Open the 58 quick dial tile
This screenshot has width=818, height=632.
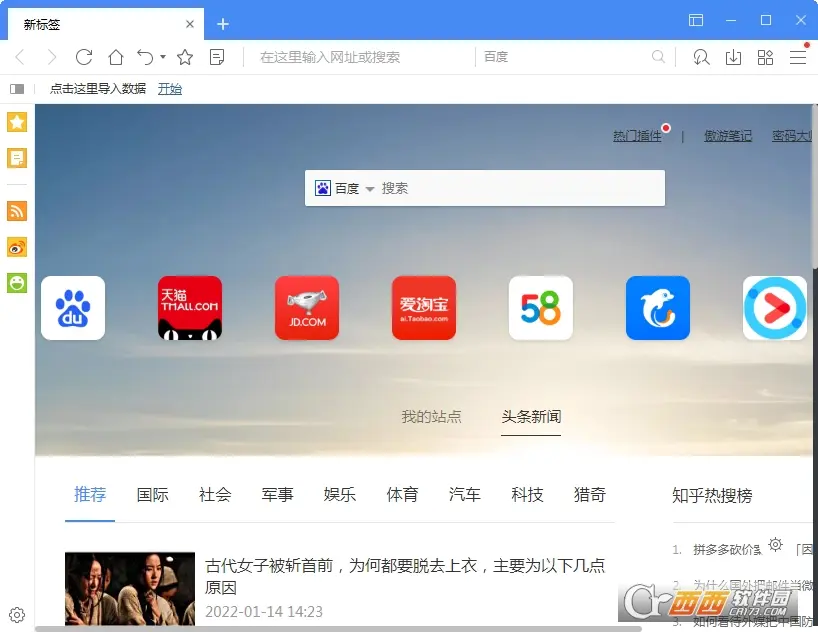[x=541, y=308]
